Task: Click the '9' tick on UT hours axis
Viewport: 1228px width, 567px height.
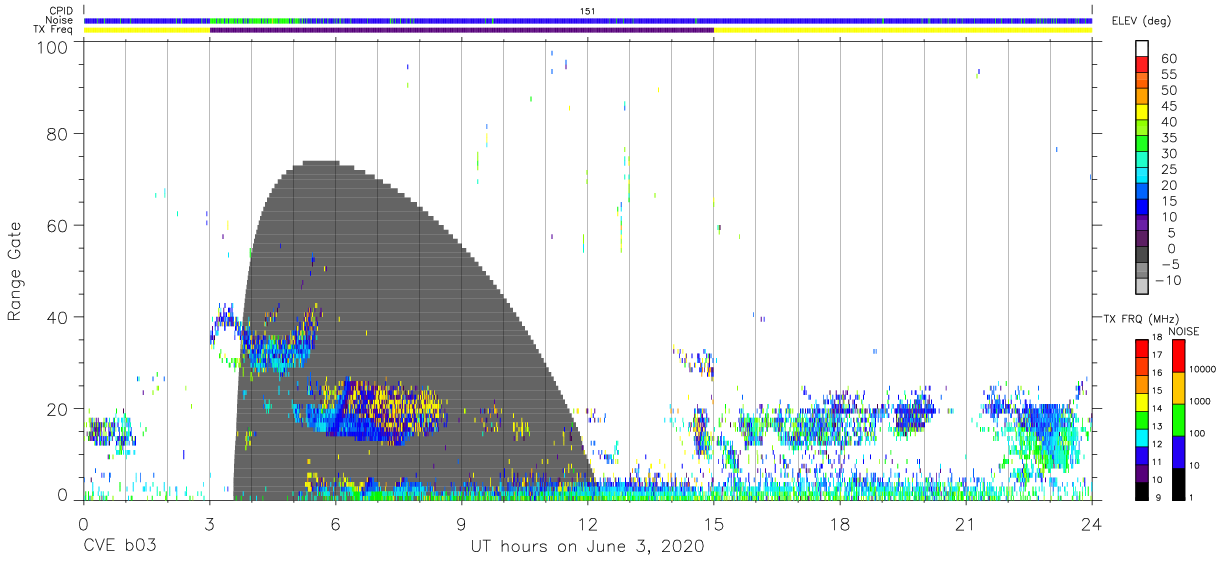Action: pyautogui.click(x=462, y=524)
